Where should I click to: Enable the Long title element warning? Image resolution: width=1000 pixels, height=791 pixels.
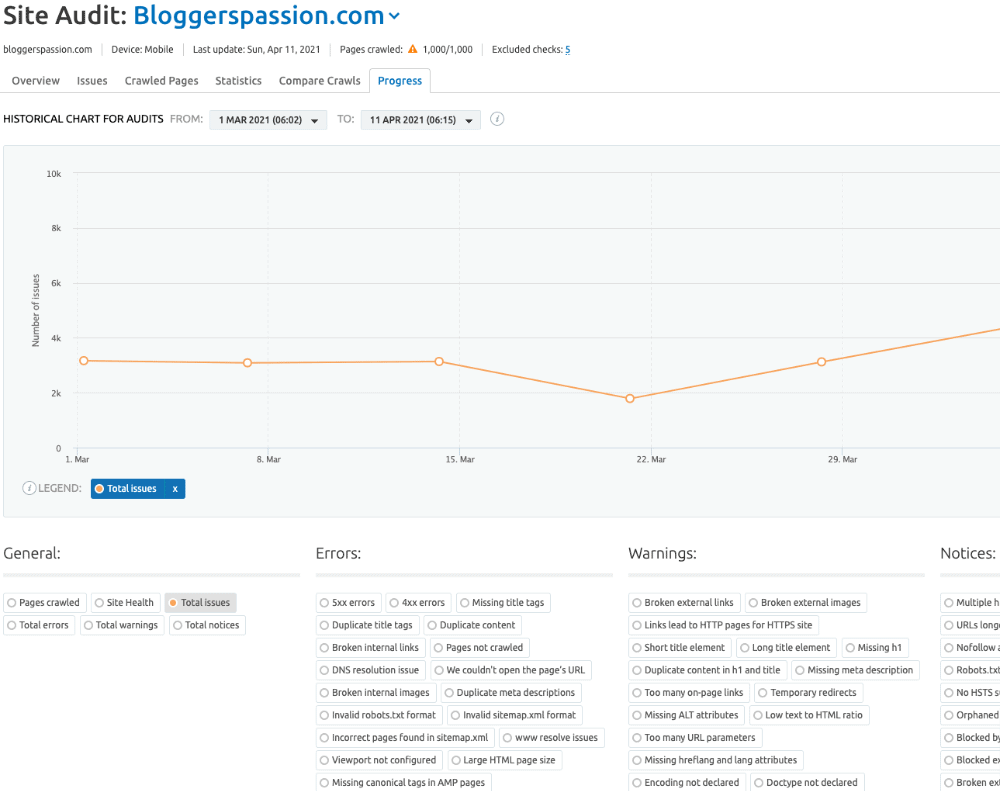point(786,647)
